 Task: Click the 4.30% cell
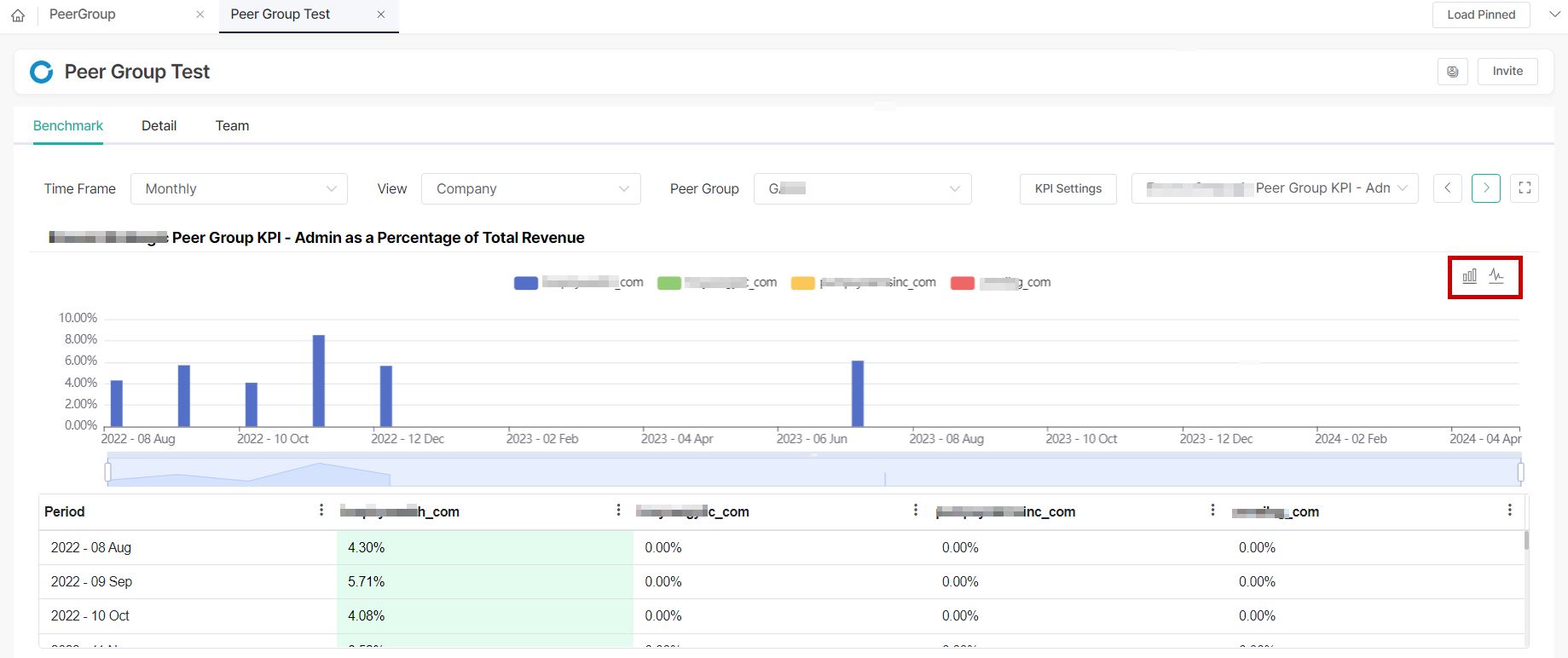pos(485,548)
